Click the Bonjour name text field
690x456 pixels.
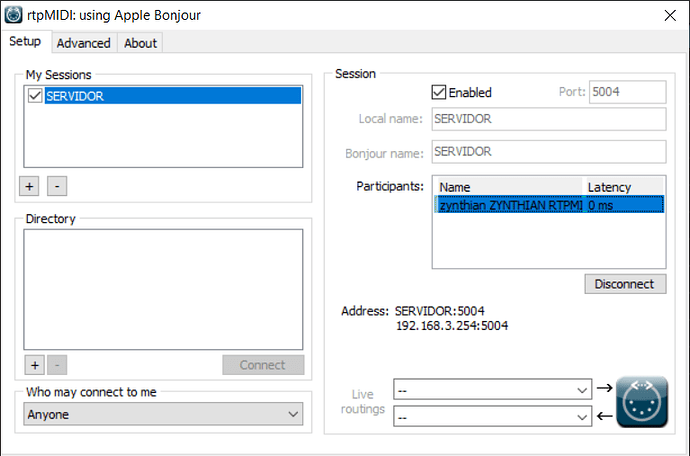pyautogui.click(x=548, y=152)
